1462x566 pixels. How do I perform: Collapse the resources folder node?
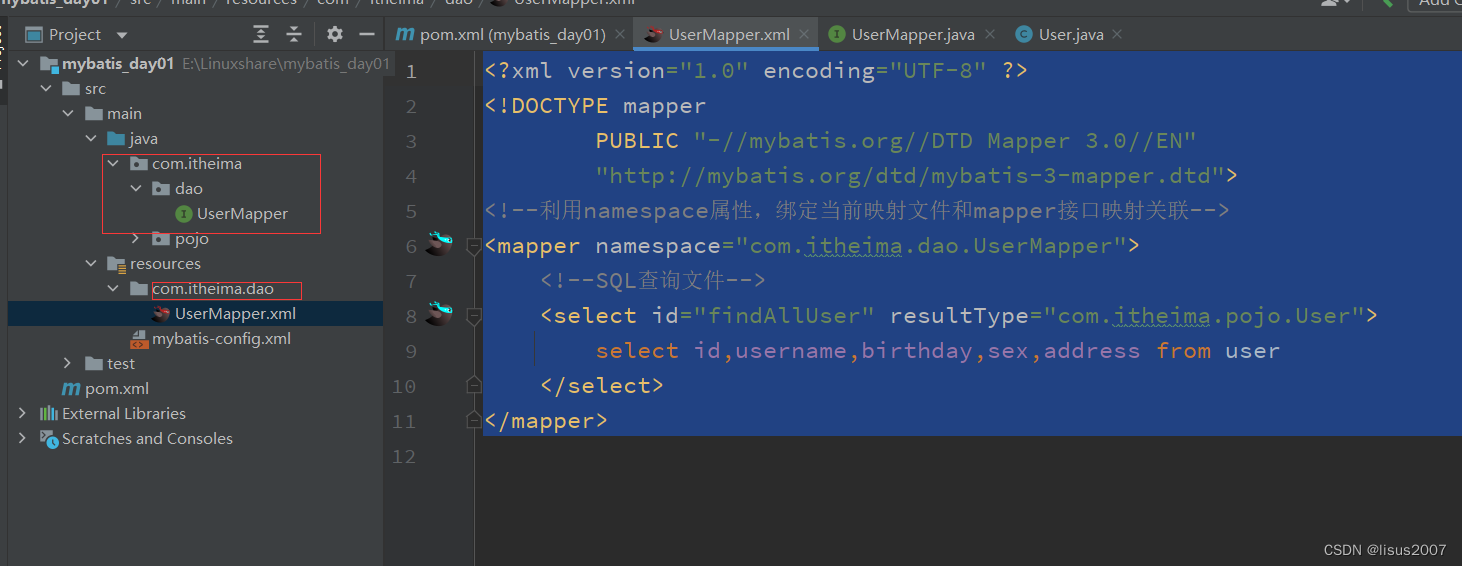(90, 264)
